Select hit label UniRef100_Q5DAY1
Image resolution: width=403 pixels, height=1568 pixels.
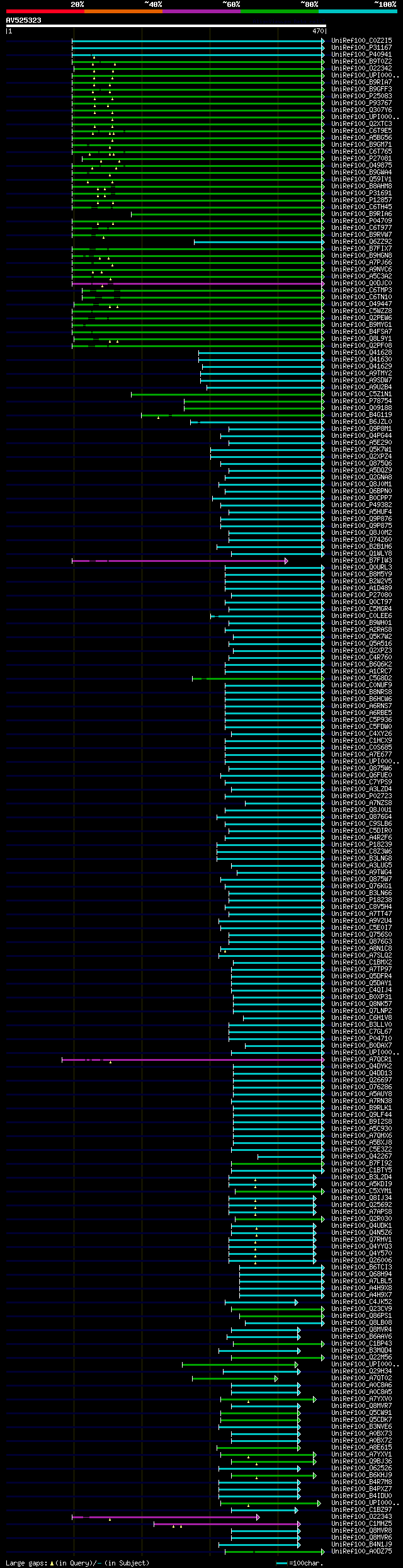[361, 983]
